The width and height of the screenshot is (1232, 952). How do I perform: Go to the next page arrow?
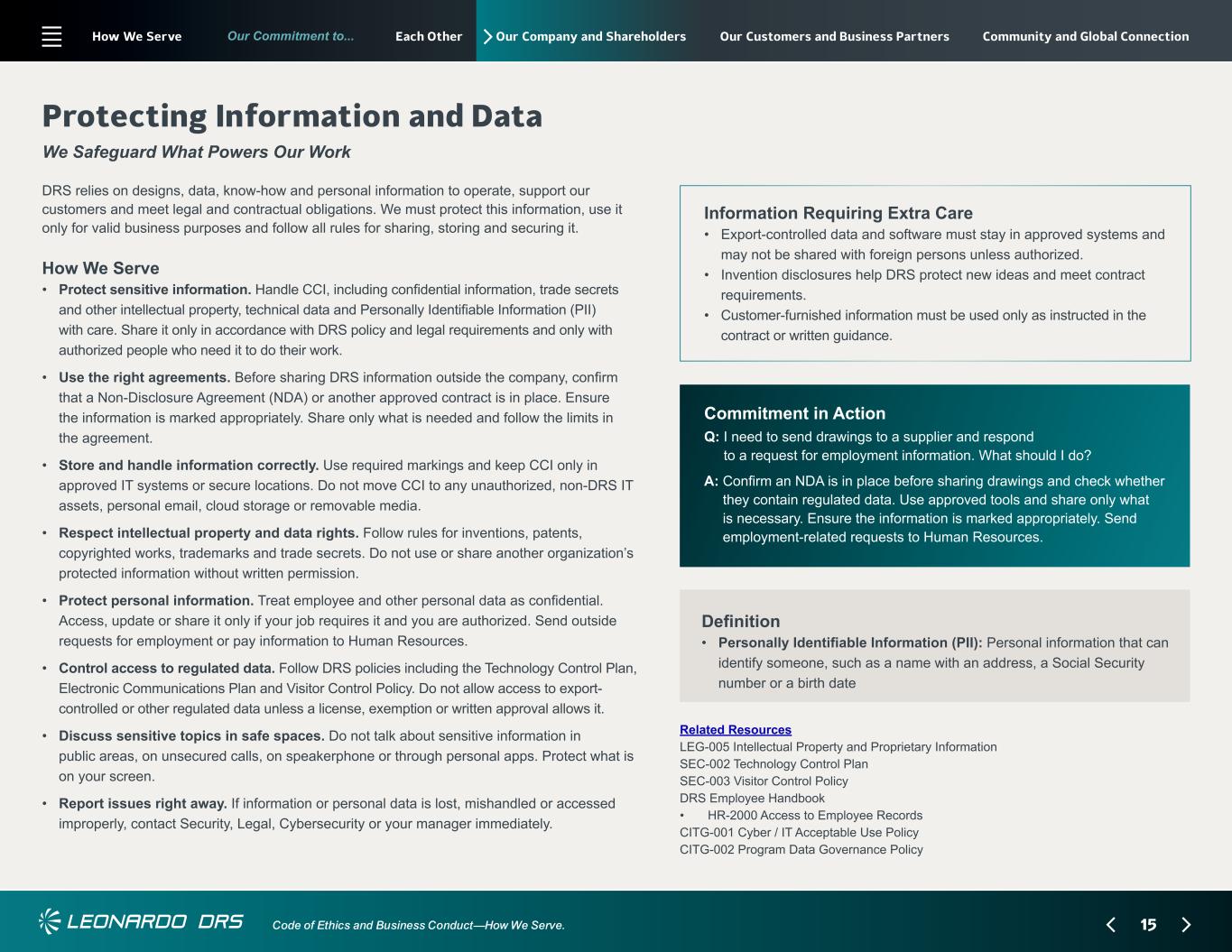pyautogui.click(x=1186, y=924)
